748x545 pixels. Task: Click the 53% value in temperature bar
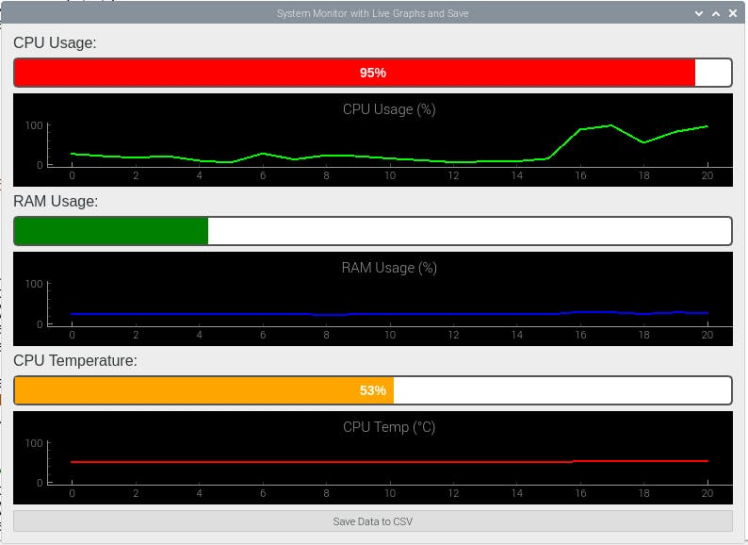point(373,390)
